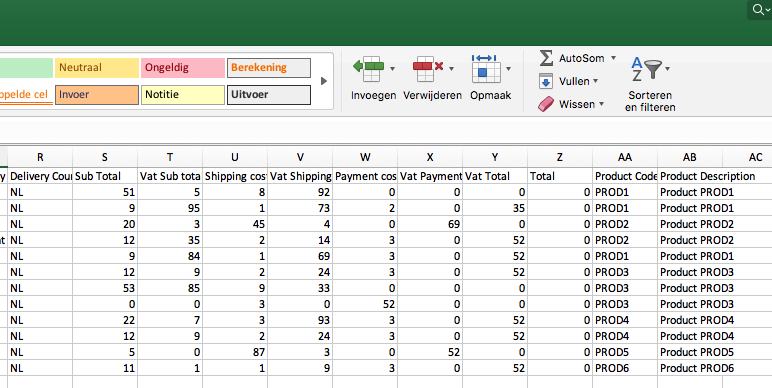Click the Verwijderen delete cells icon
Image resolution: width=772 pixels, height=388 pixels.
[428, 69]
